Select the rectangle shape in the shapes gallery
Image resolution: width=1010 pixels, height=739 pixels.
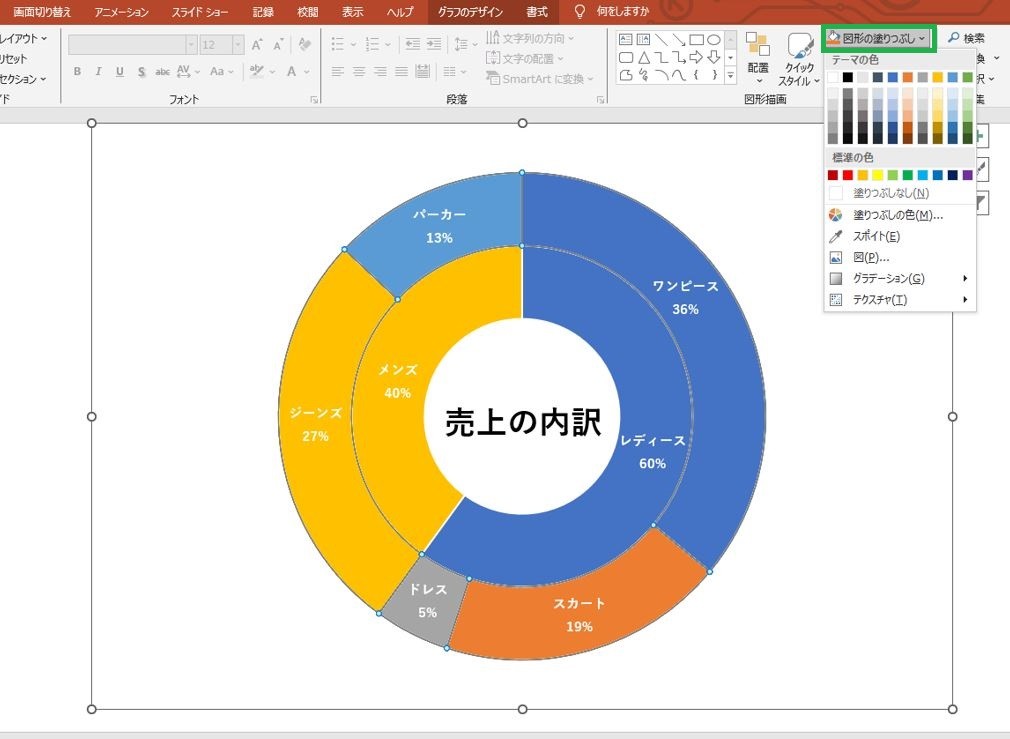pyautogui.click(x=696, y=39)
